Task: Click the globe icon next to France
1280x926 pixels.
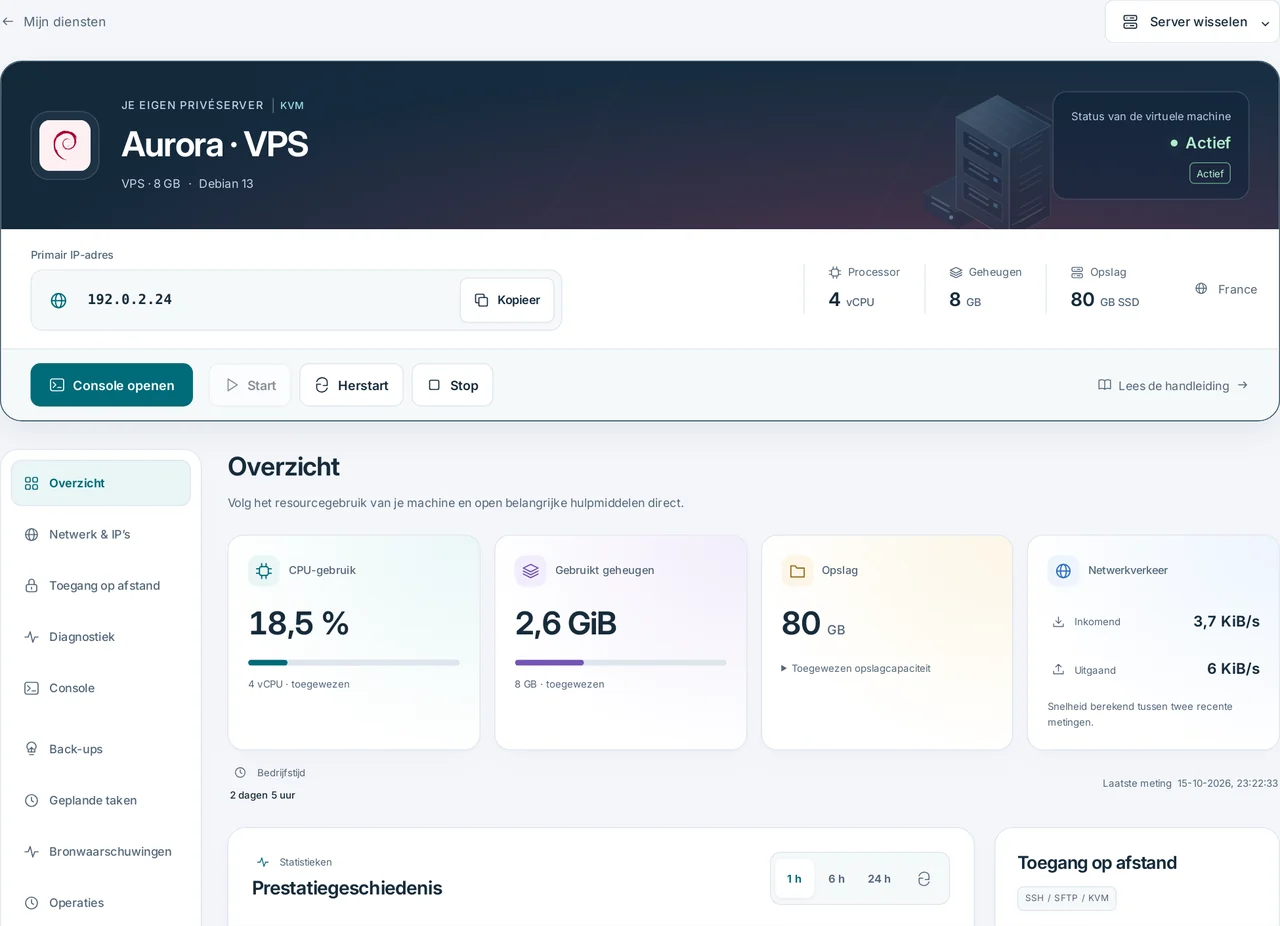Action: tap(1201, 289)
